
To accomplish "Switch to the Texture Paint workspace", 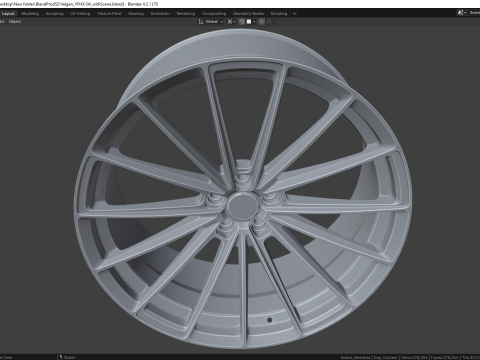I will [x=109, y=14].
